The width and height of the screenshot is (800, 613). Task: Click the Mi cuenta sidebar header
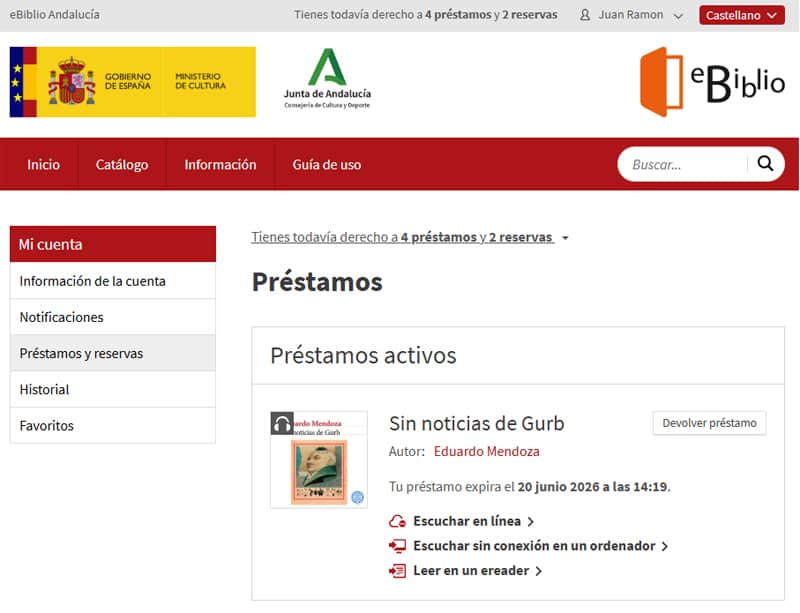pyautogui.click(x=113, y=244)
